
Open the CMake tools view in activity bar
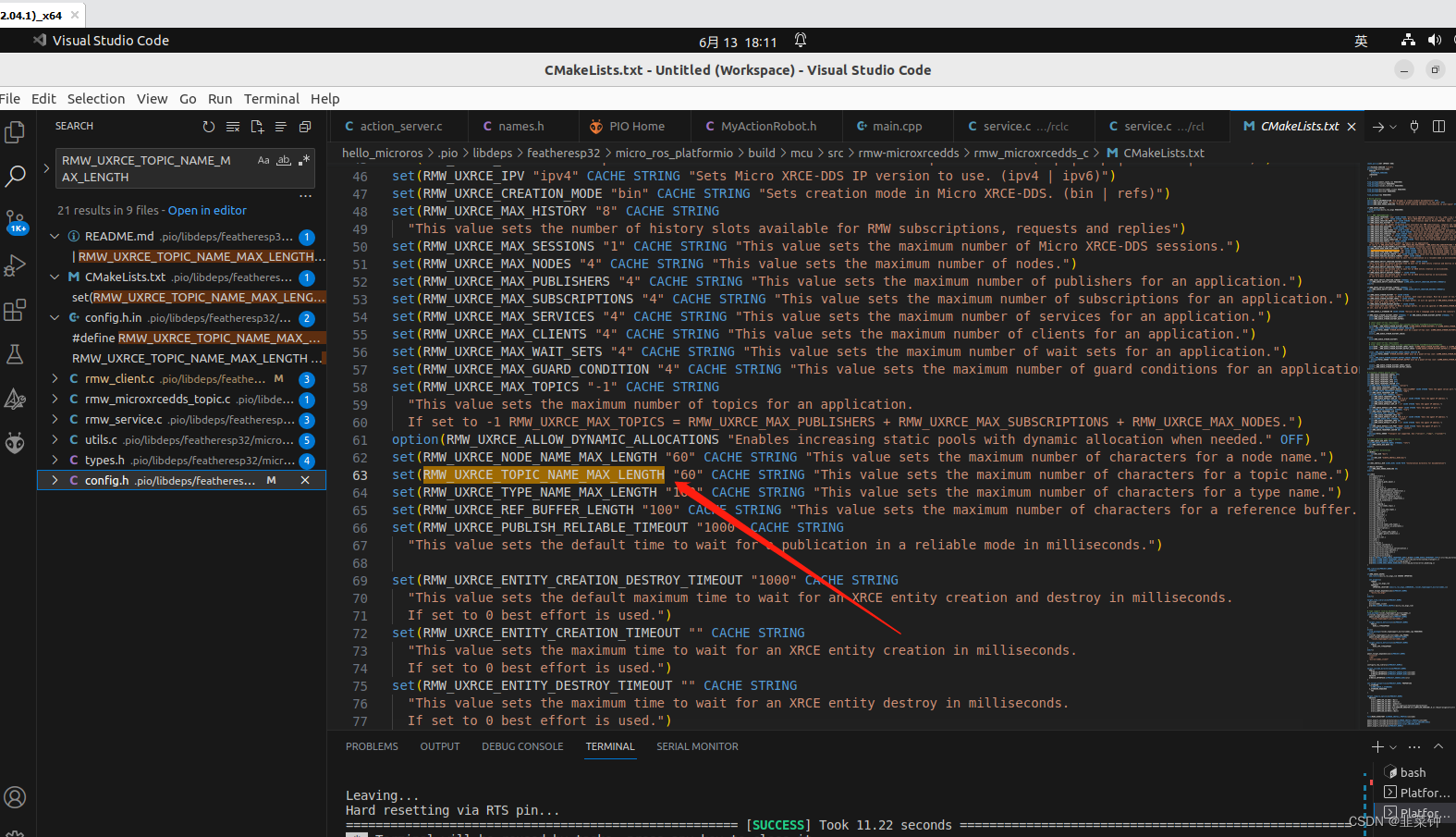15,399
